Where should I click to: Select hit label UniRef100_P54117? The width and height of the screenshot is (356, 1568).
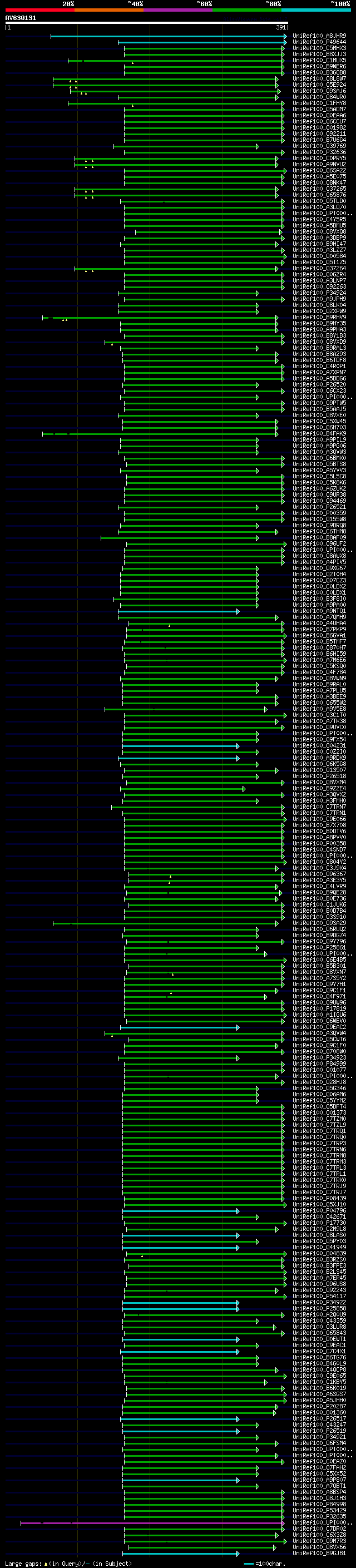319,1297
